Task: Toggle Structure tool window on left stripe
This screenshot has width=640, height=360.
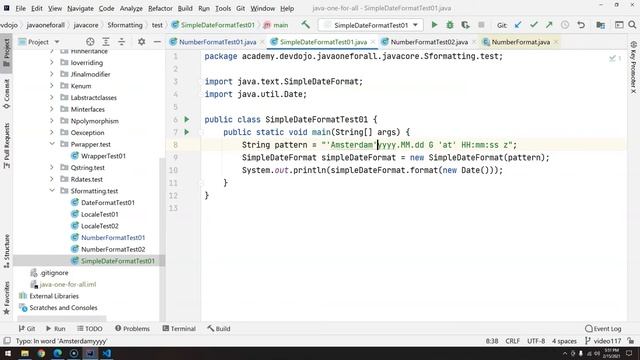Action: pyautogui.click(x=7, y=251)
